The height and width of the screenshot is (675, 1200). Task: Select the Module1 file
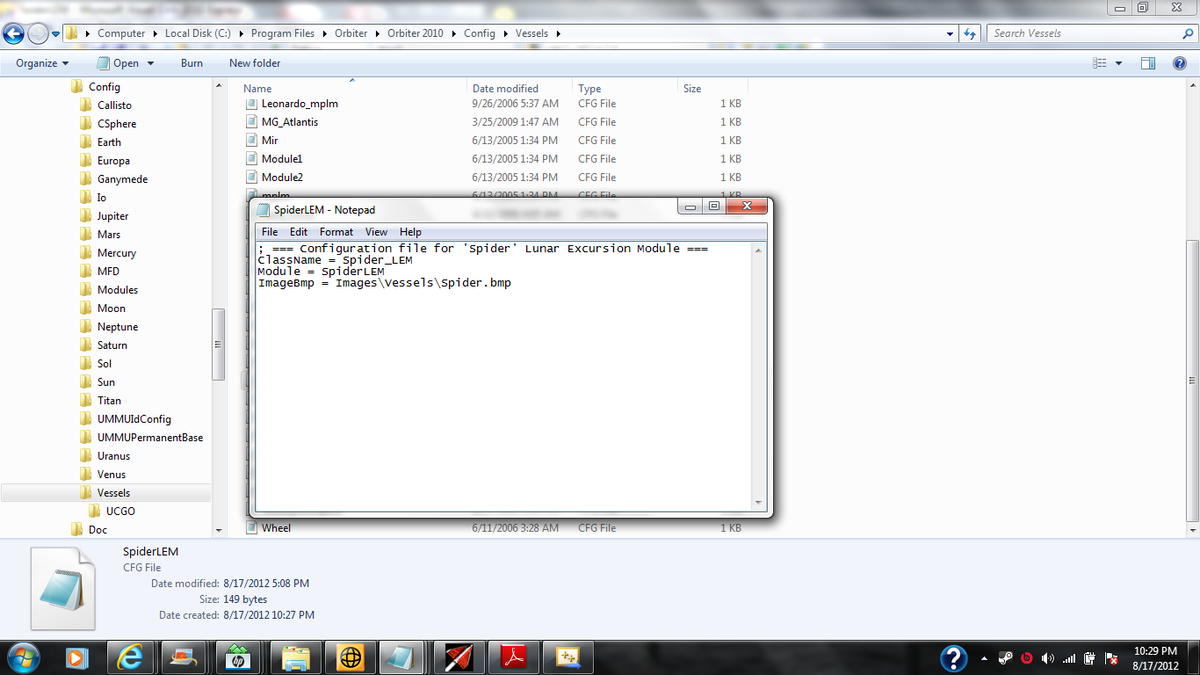click(x=282, y=159)
